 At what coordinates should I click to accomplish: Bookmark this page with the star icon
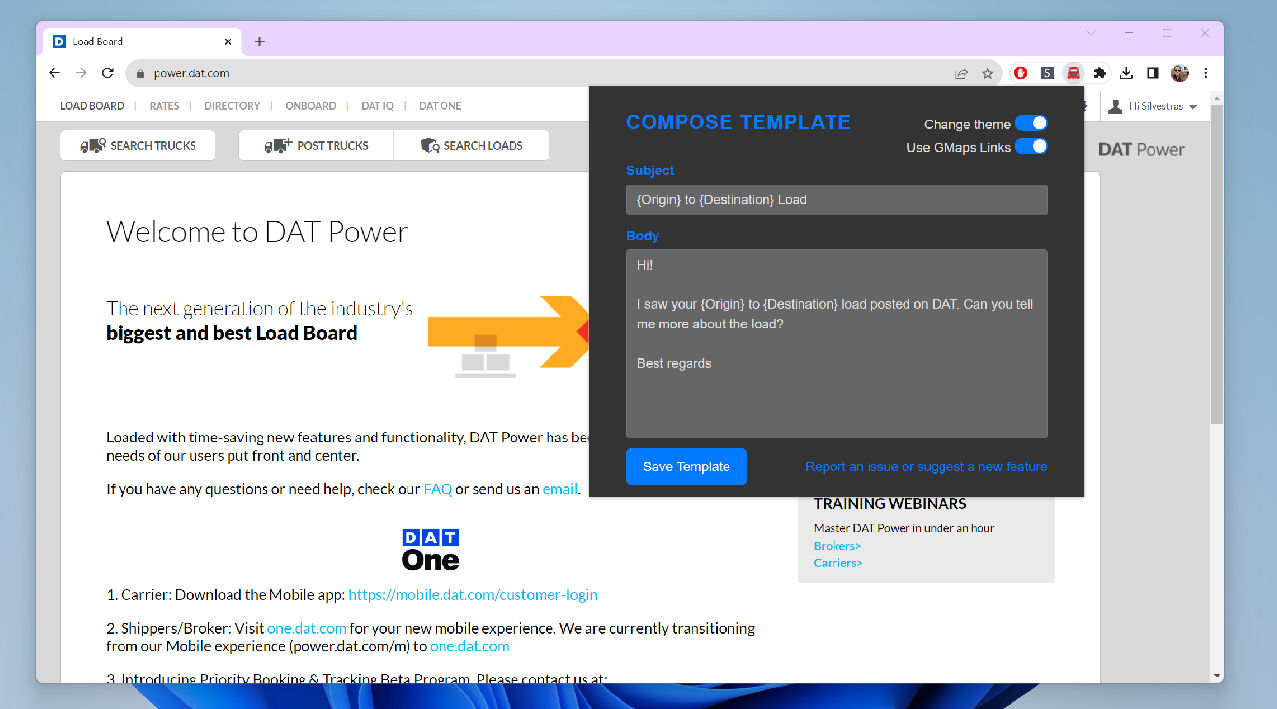pos(987,73)
